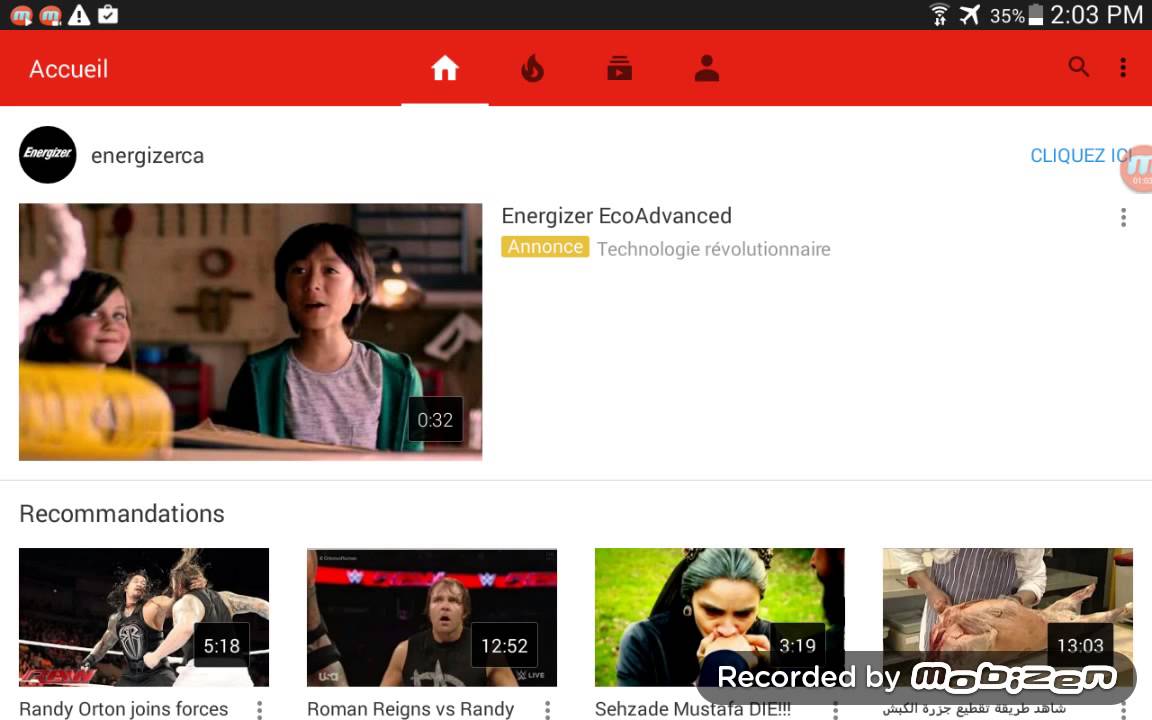Tap the 2:03 PM clock
Image resolution: width=1152 pixels, height=720 pixels.
[1096, 15]
